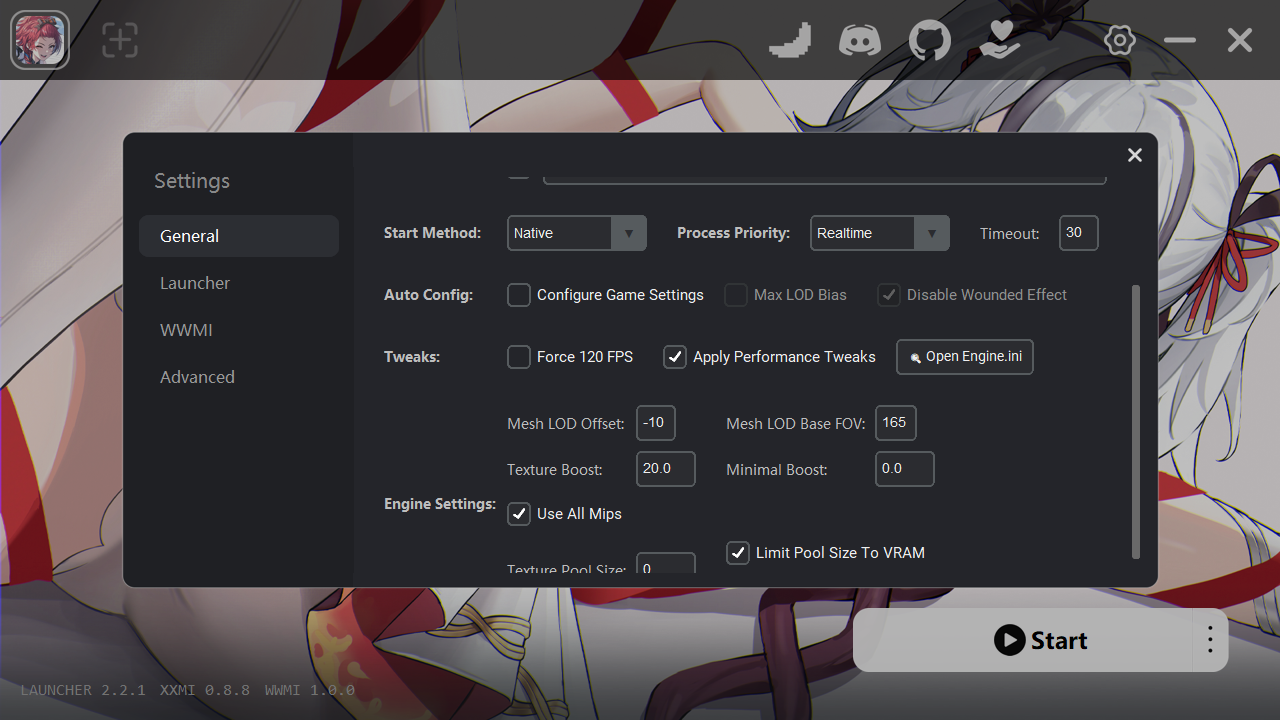Click the Texture Boost value field
The height and width of the screenshot is (720, 1280).
(666, 469)
